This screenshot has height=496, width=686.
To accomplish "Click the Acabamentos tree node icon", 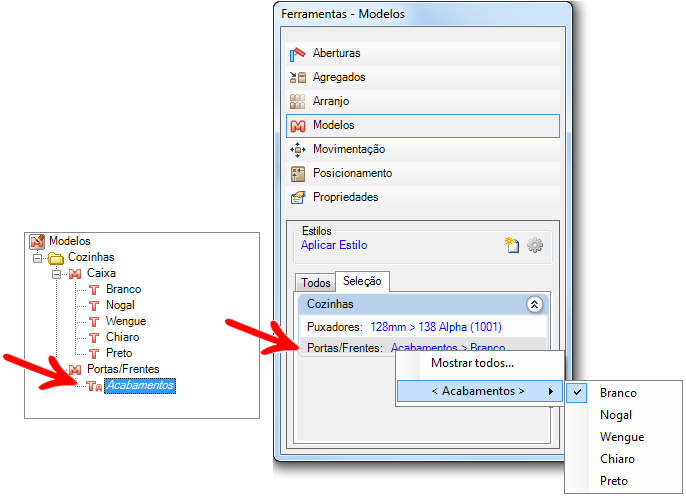I will click(x=94, y=386).
